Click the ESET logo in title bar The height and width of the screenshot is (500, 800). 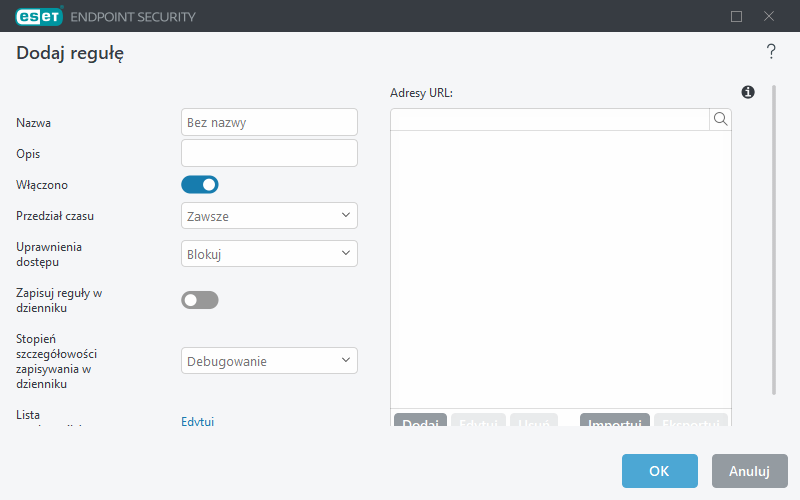39,16
